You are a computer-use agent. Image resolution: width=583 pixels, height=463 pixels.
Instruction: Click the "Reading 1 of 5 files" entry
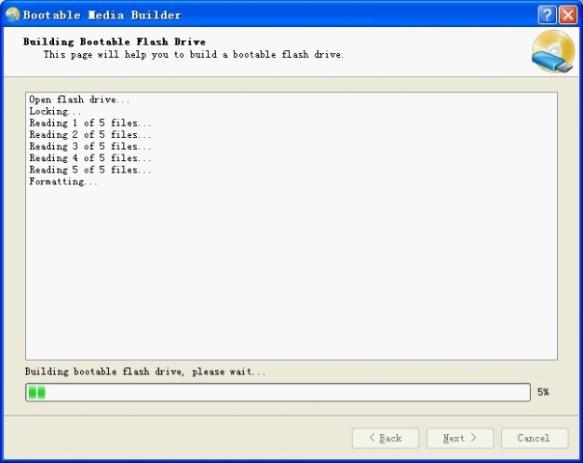coord(90,123)
